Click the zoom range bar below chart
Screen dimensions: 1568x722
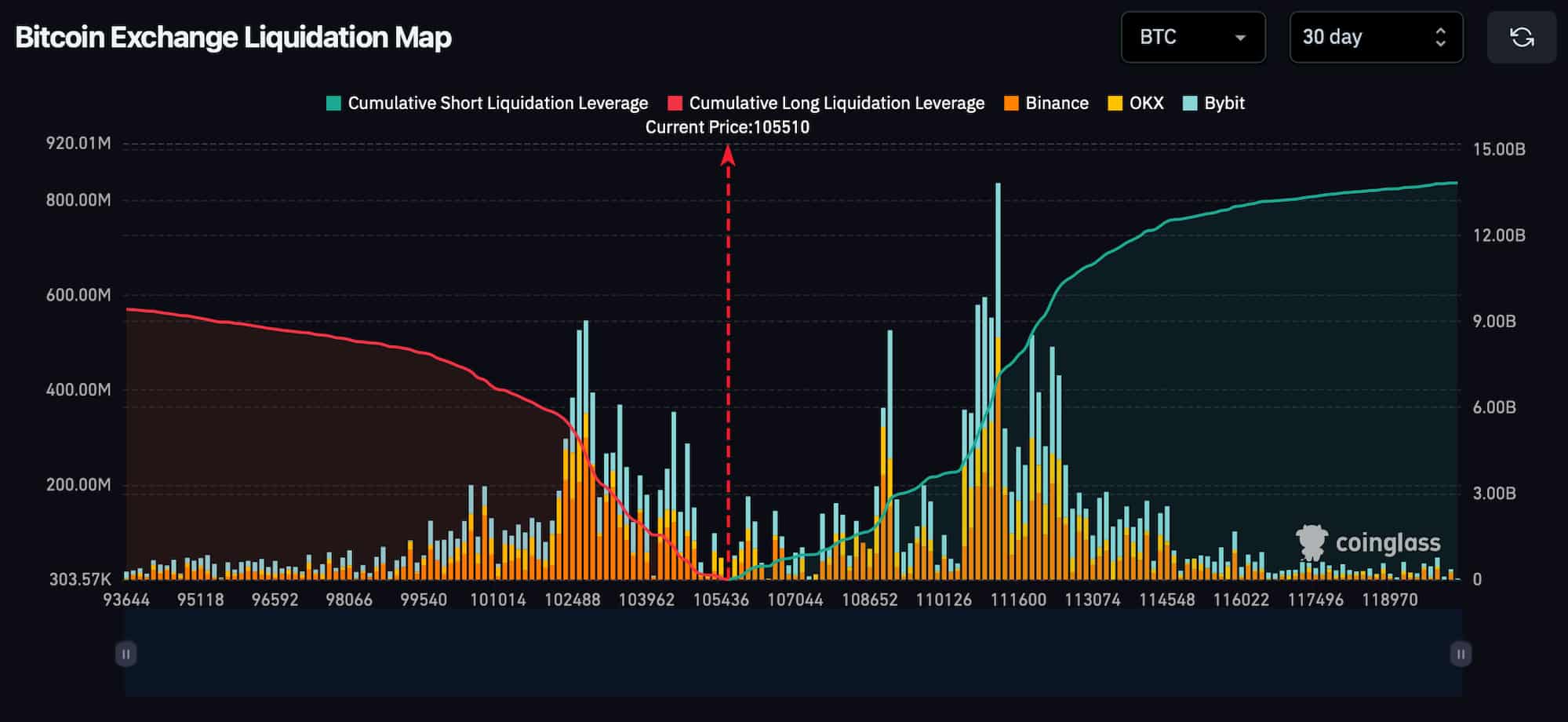(x=793, y=653)
